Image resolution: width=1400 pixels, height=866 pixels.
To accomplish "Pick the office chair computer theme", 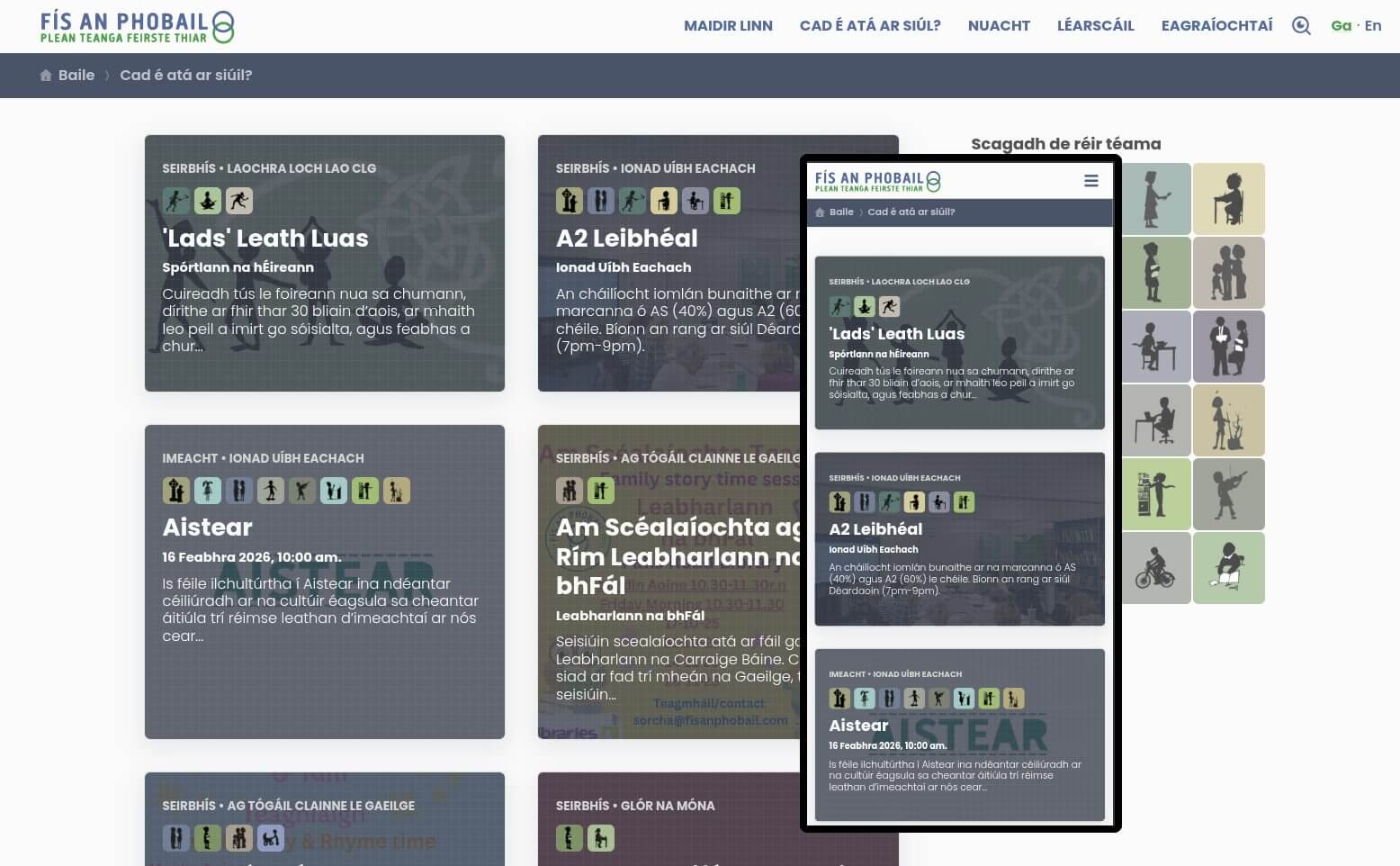I will pos(1155,420).
